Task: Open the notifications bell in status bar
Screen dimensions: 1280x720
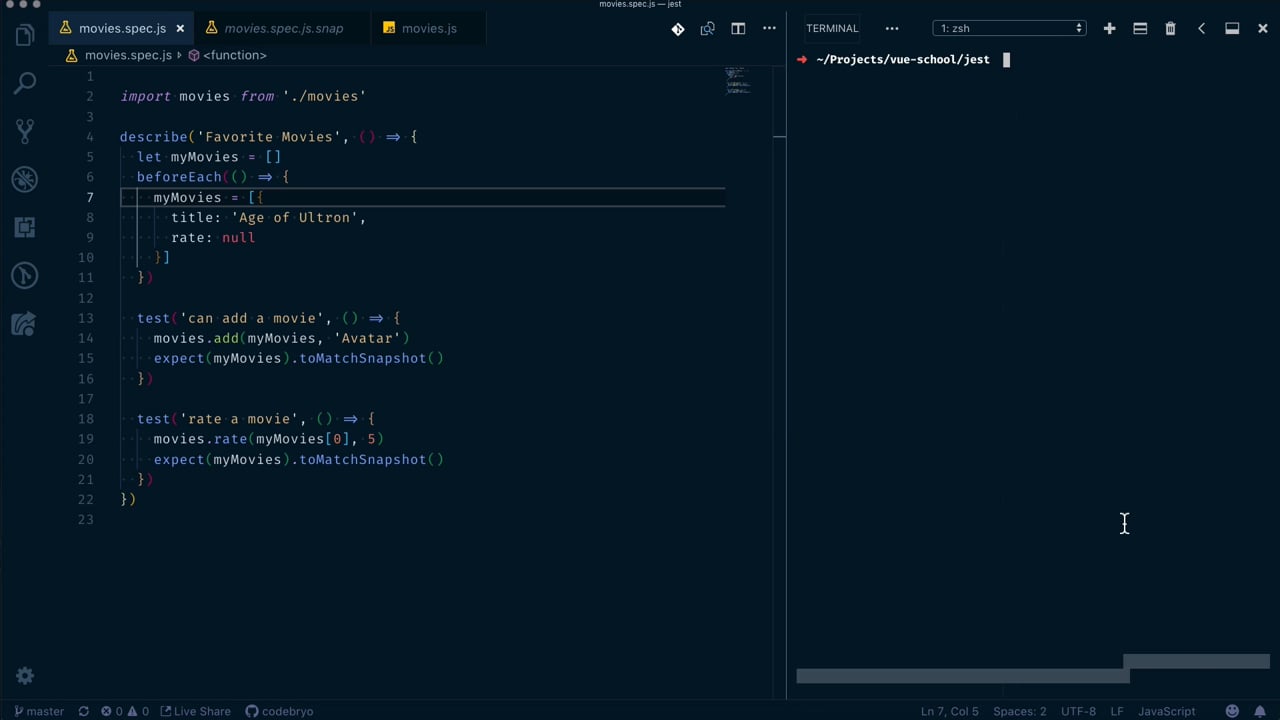Action: pyautogui.click(x=1261, y=711)
